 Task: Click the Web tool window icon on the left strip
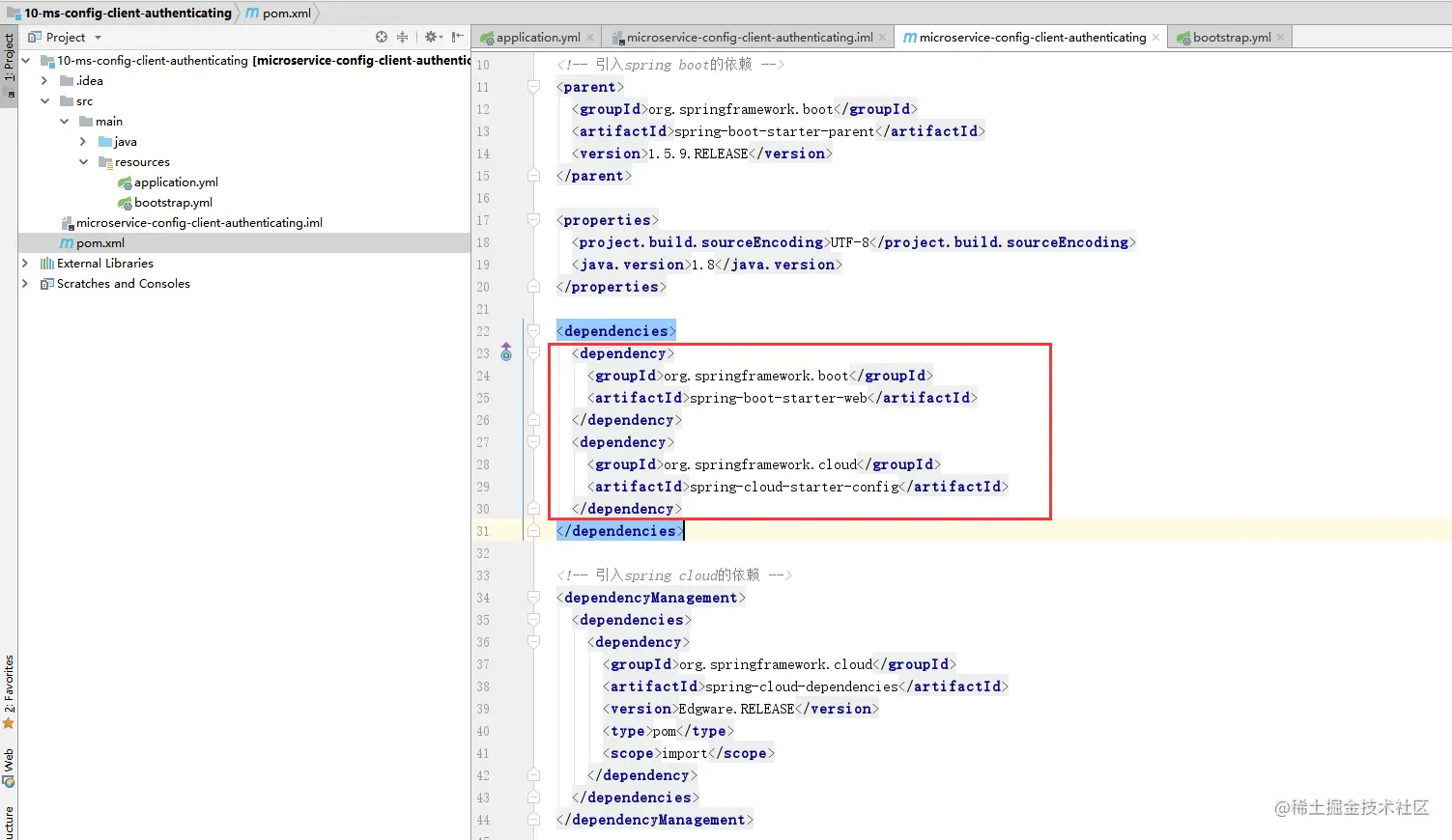(x=9, y=780)
